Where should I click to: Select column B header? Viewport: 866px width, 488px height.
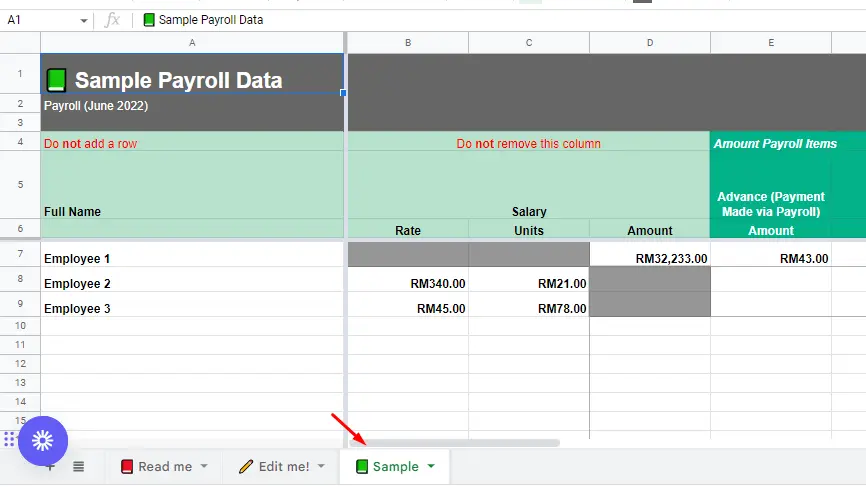point(408,43)
